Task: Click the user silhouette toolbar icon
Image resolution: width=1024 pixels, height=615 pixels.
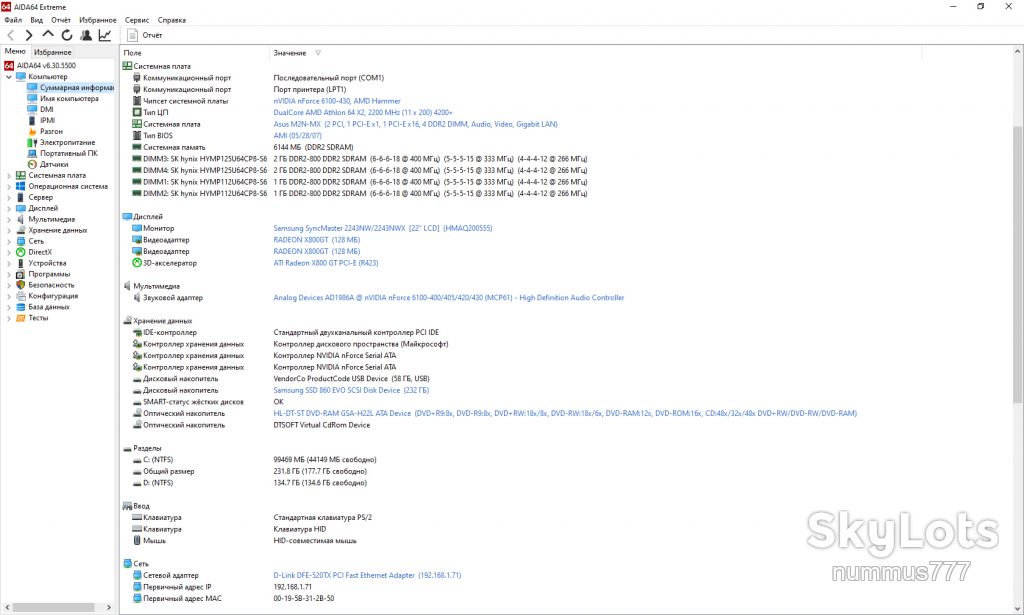Action: (x=86, y=35)
